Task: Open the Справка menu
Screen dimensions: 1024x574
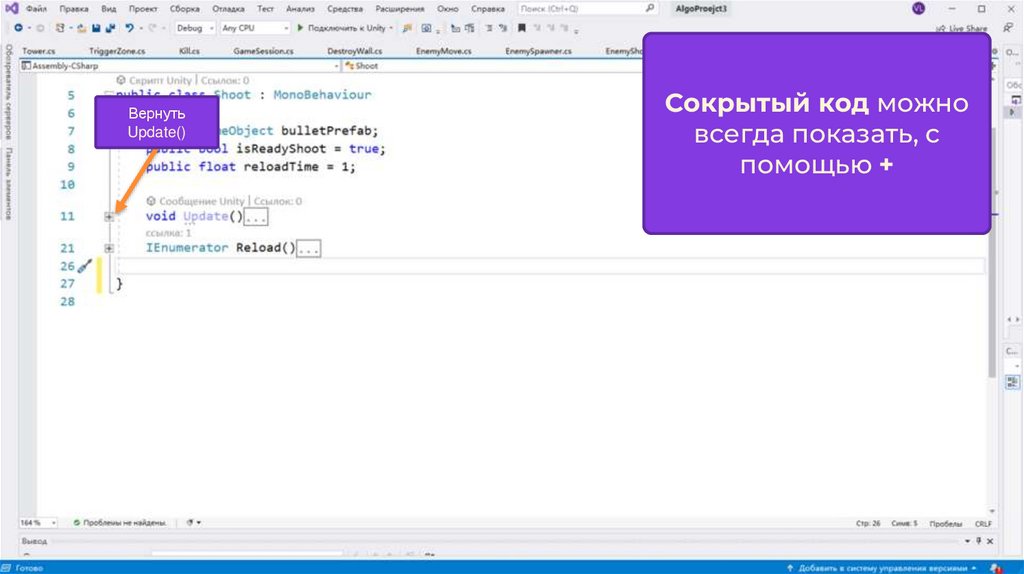Action: 488,8
